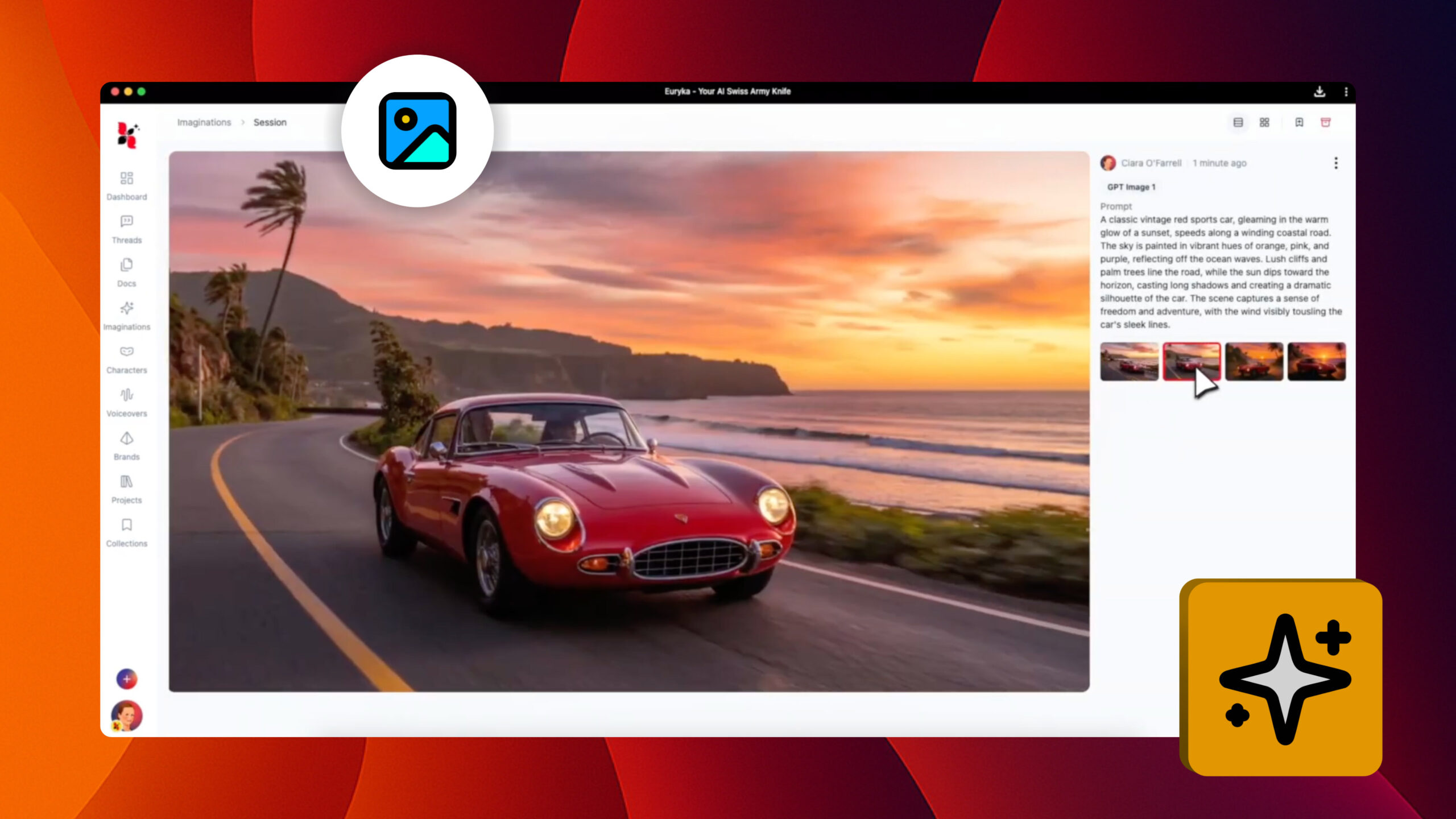1456x819 pixels.
Task: Open Ciara O'Farrell post options menu
Action: click(1335, 163)
